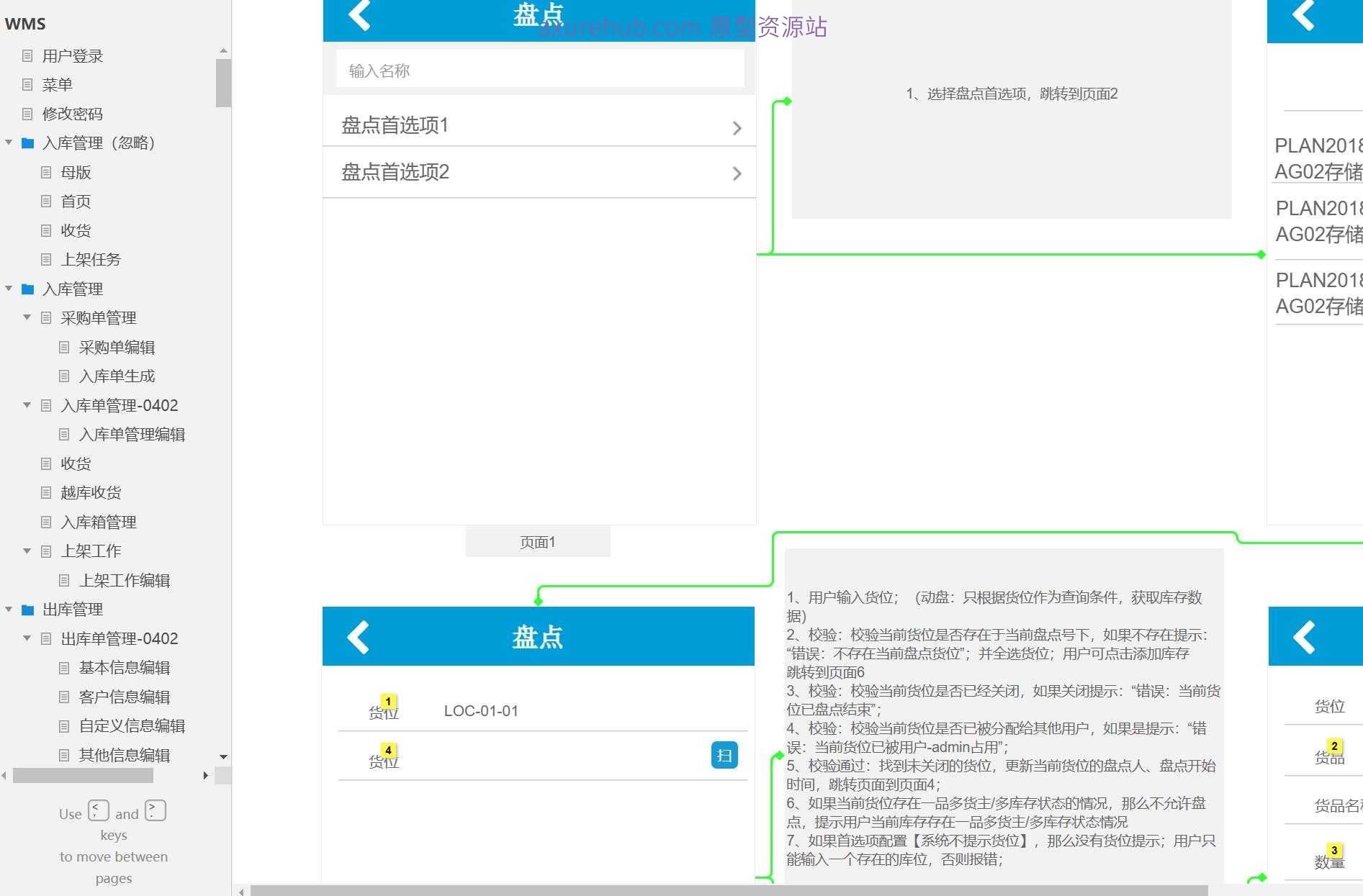Click the sidebar vertical scrollbar down arrow

223,756
